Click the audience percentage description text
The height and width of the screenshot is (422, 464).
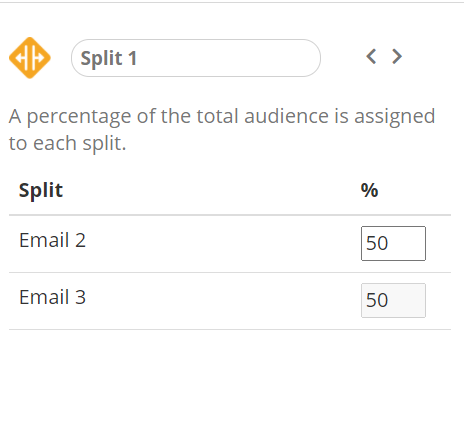[222, 130]
